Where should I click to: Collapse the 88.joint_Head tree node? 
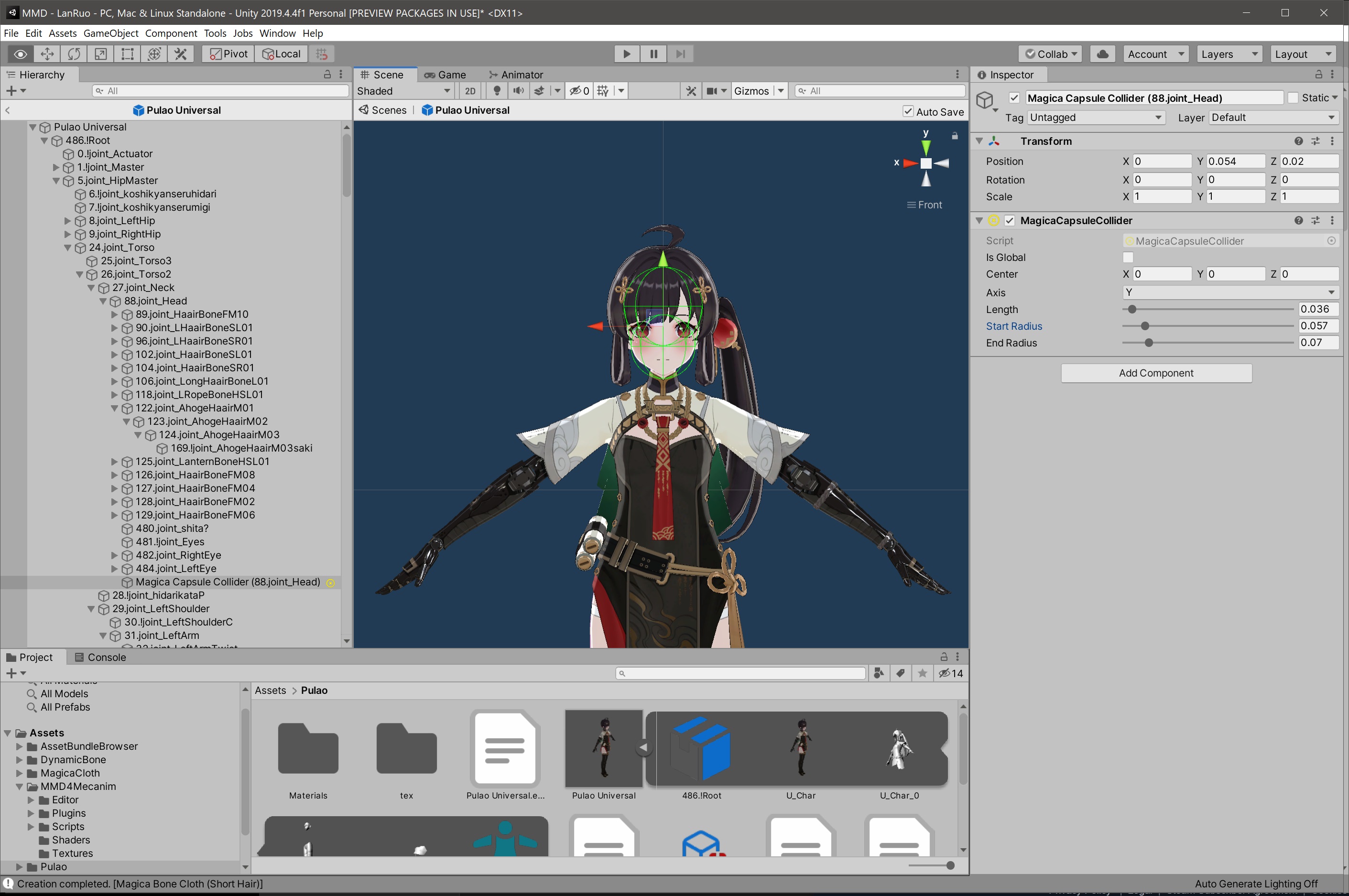(x=103, y=301)
